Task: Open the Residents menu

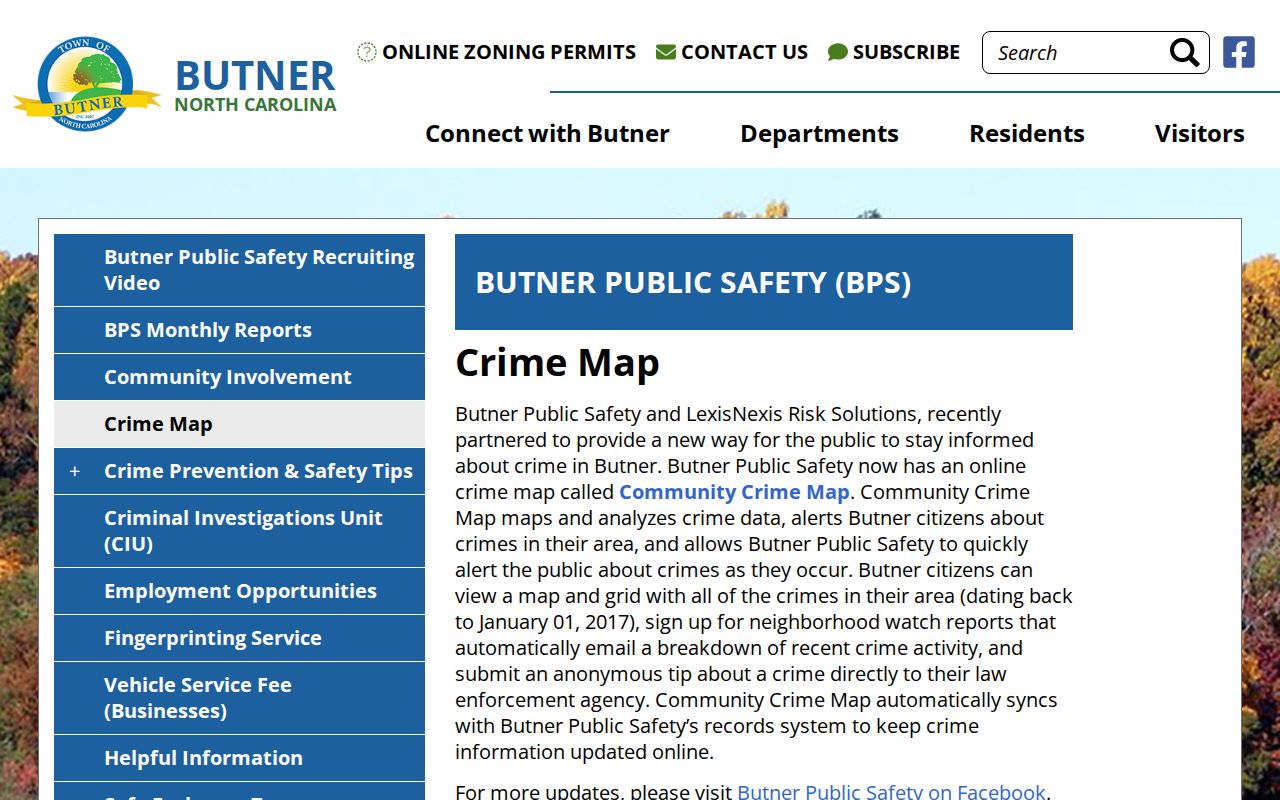Action: 1027,133
